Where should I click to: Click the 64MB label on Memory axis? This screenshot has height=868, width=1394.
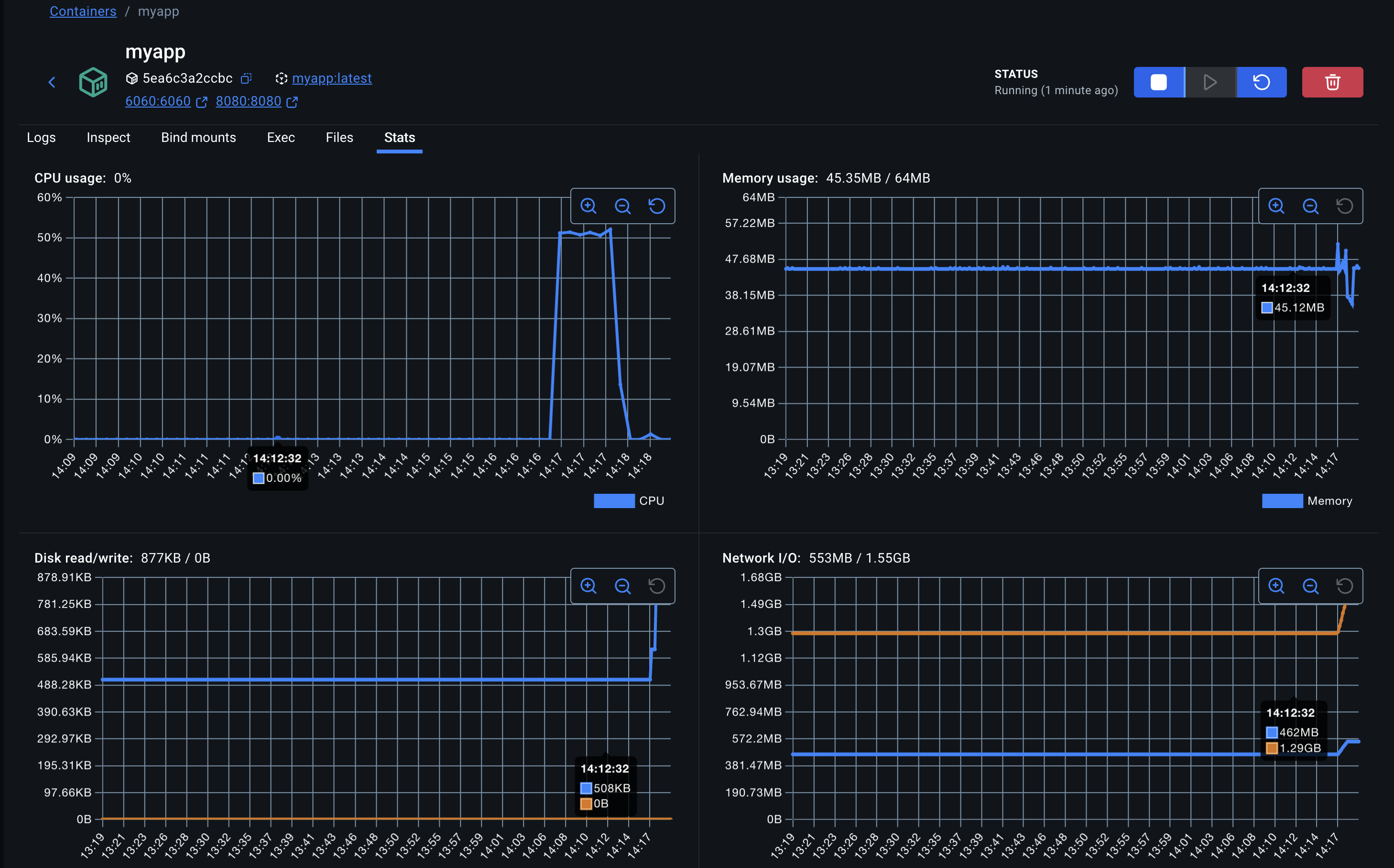coord(759,197)
